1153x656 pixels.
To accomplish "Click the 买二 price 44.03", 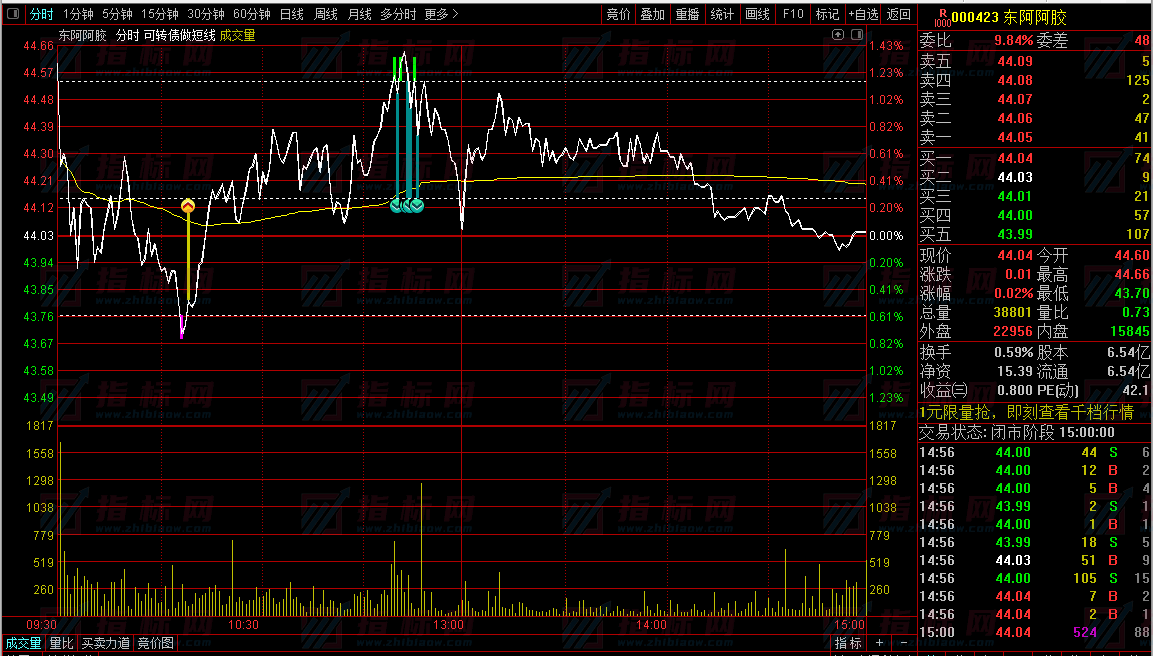I will (1015, 177).
